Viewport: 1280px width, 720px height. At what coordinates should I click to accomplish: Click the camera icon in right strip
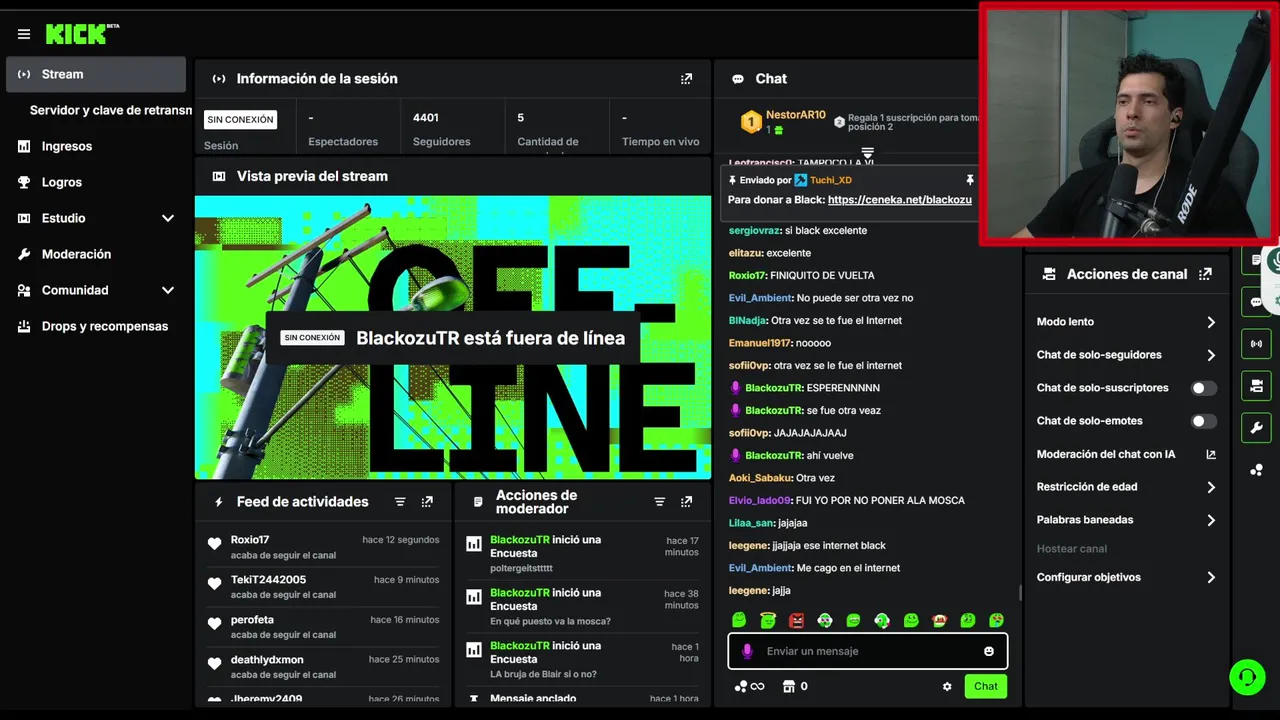click(x=1257, y=386)
